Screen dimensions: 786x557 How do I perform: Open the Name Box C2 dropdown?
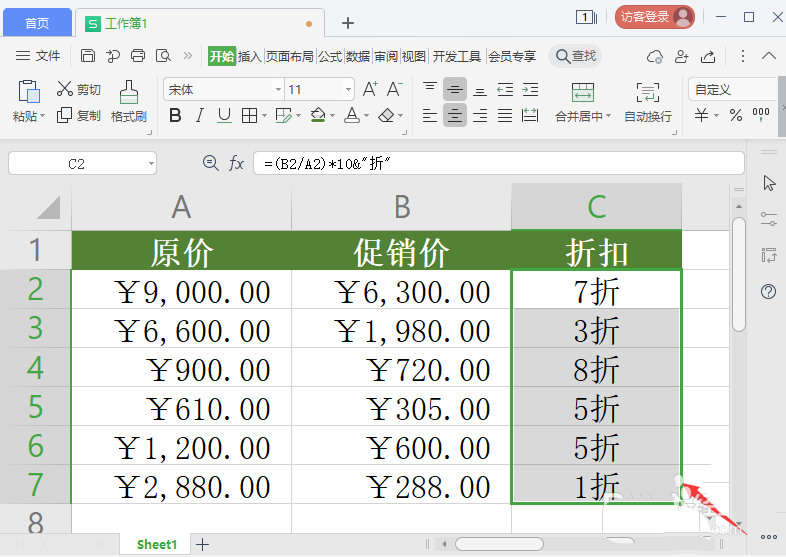pos(151,163)
